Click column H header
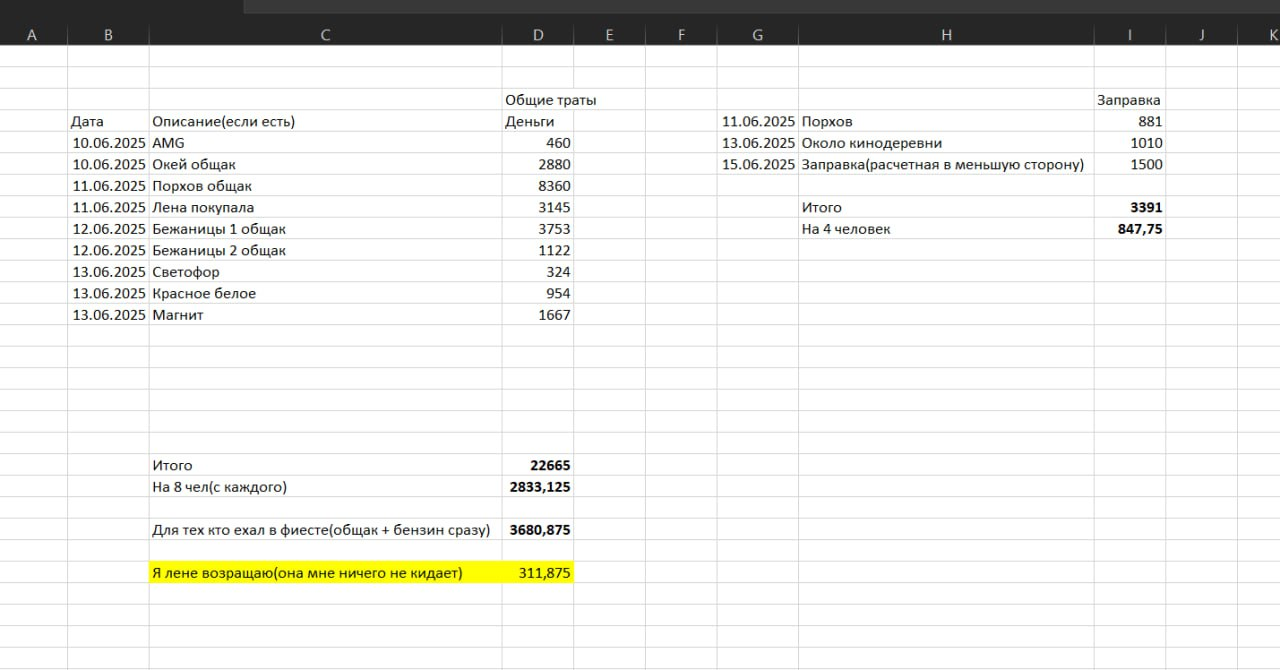This screenshot has height=670, width=1280. 946,35
